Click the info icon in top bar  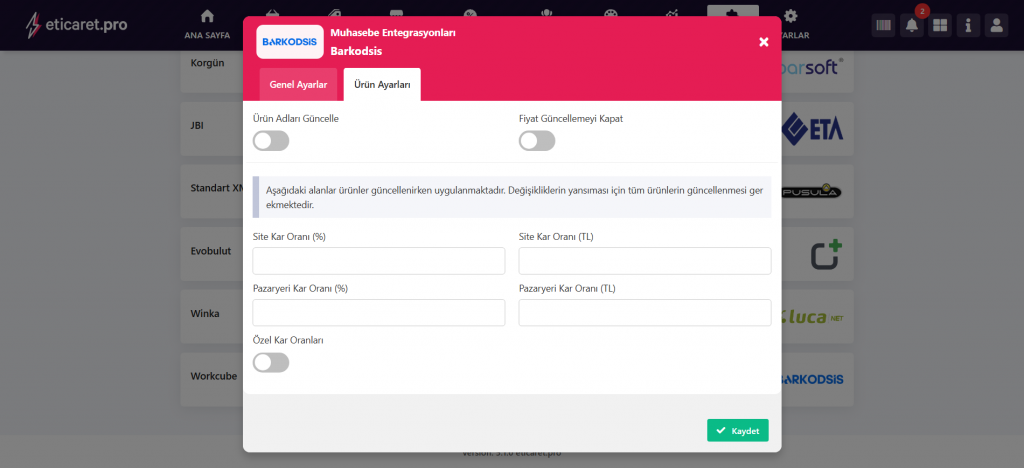tap(967, 26)
